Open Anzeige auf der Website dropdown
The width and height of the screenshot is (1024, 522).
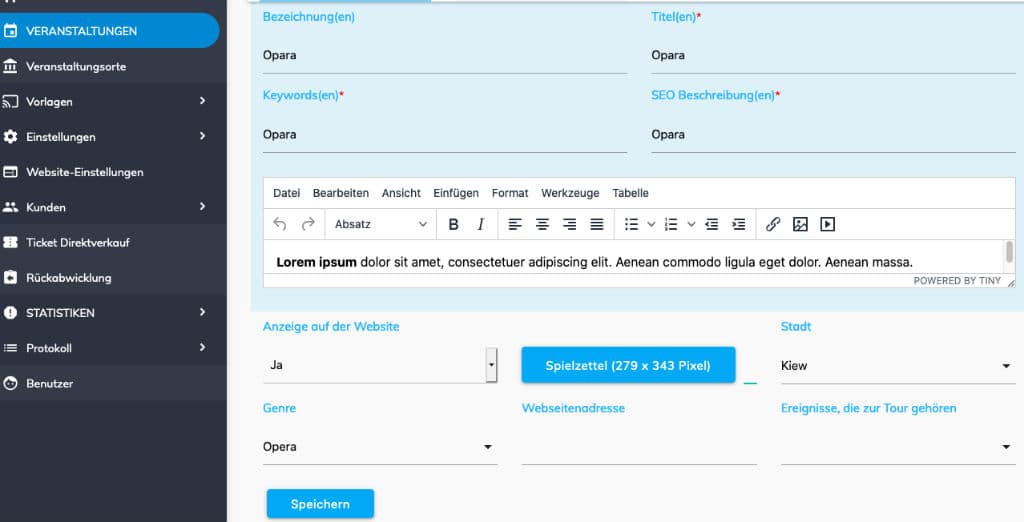pos(380,365)
